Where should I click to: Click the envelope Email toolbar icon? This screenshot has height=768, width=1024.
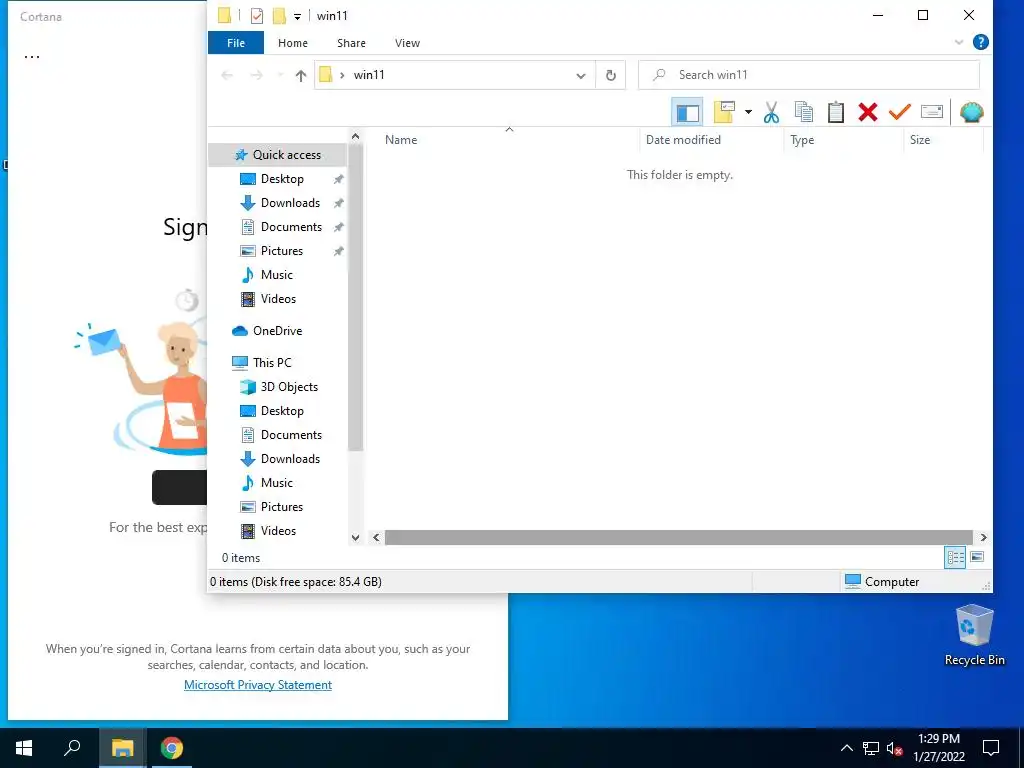[932, 112]
